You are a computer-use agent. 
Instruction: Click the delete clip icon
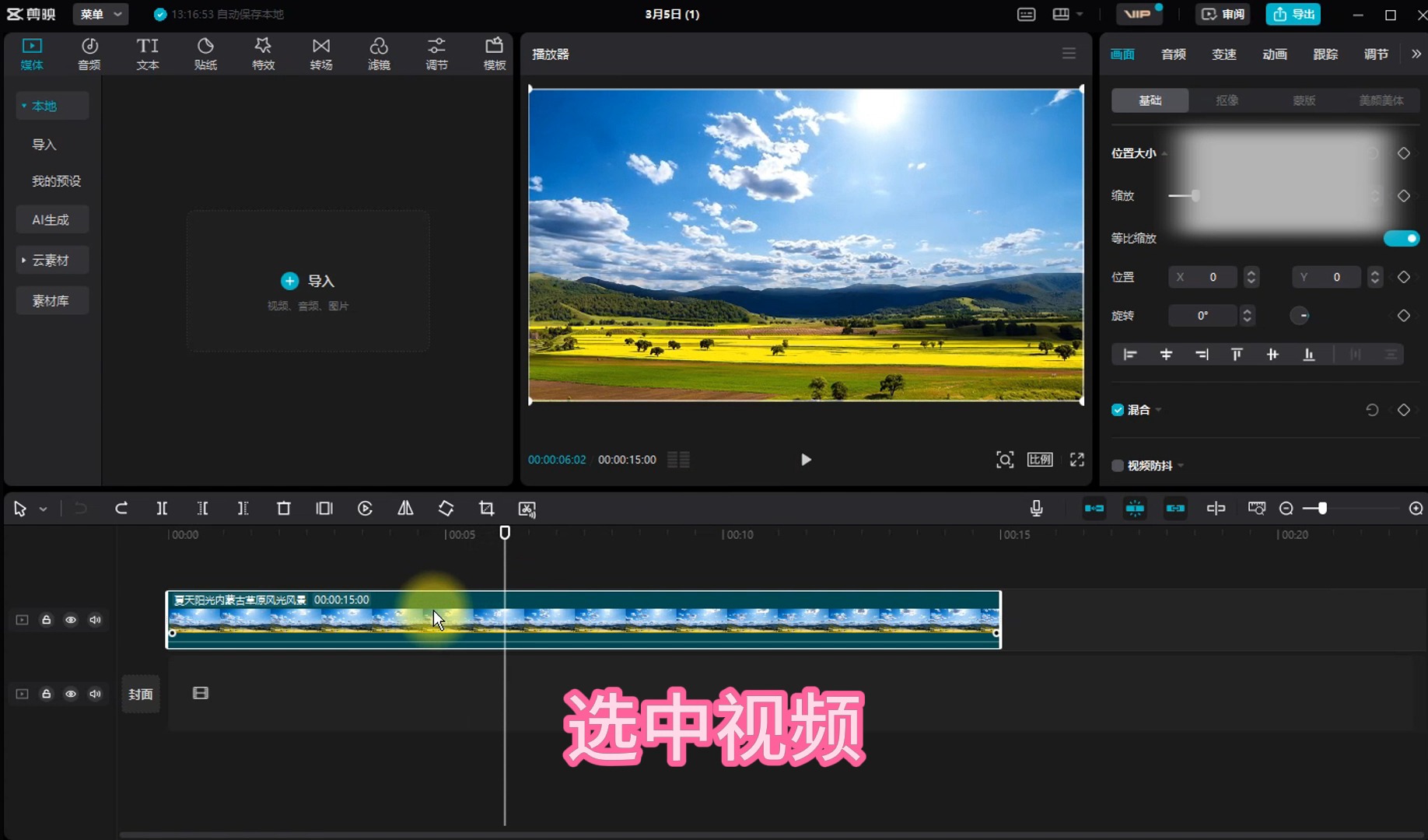(284, 509)
